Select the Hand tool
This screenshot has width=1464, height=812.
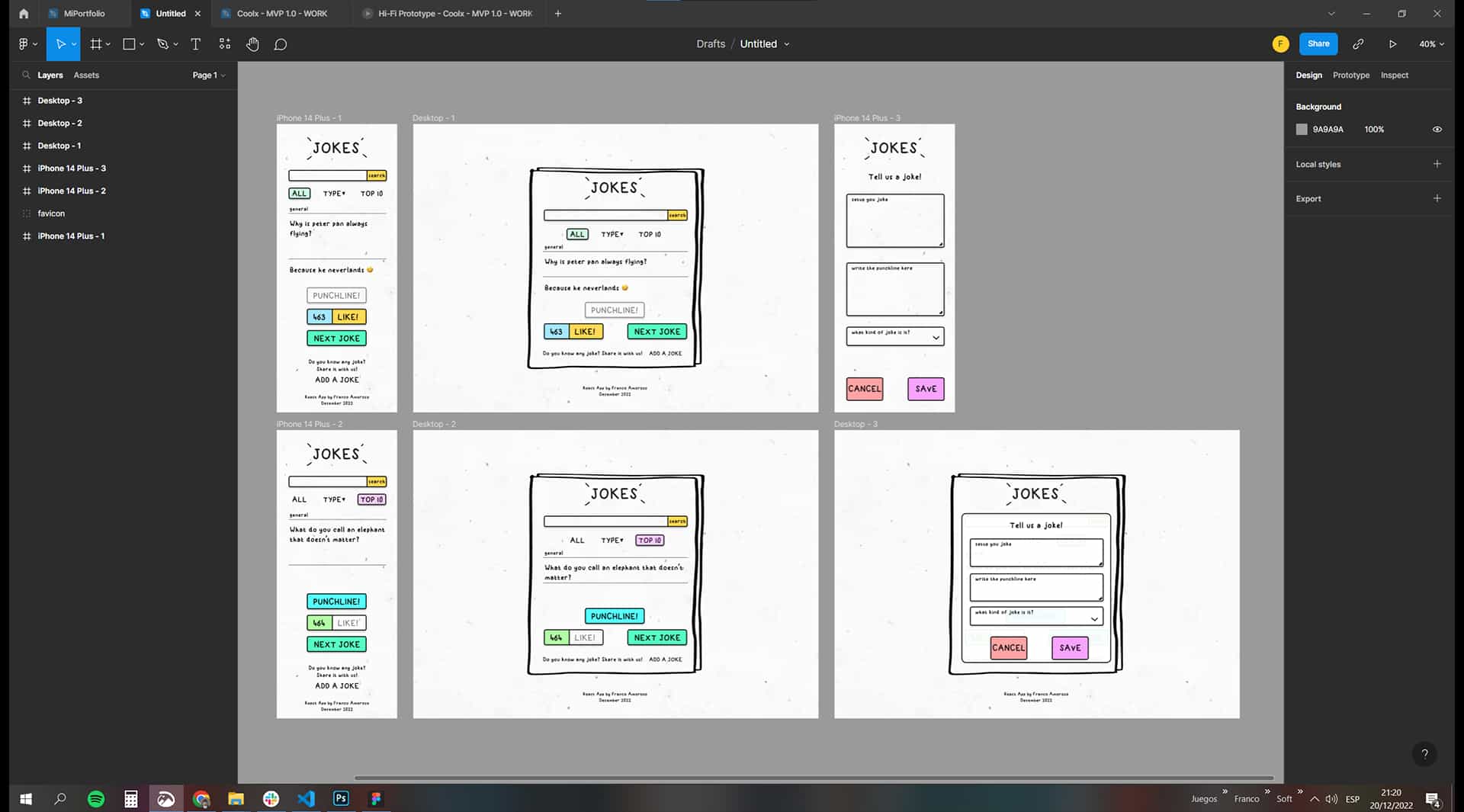pos(252,44)
